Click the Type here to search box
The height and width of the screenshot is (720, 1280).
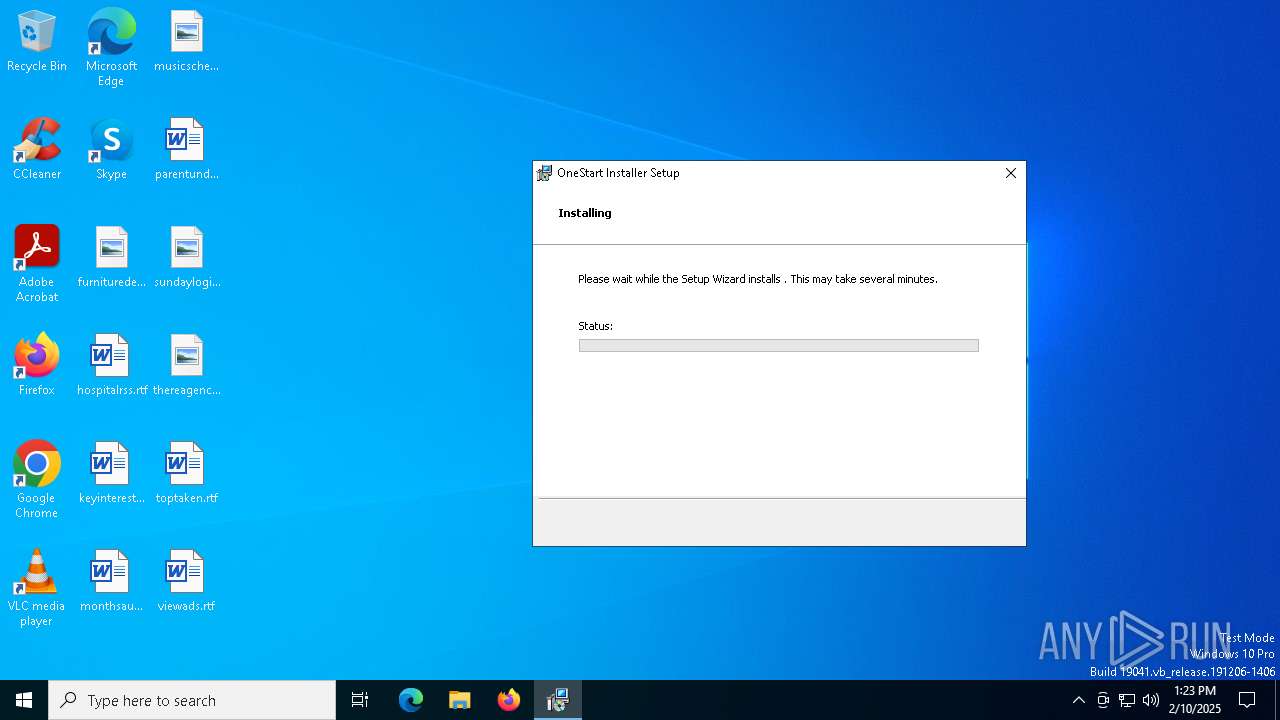pos(192,700)
